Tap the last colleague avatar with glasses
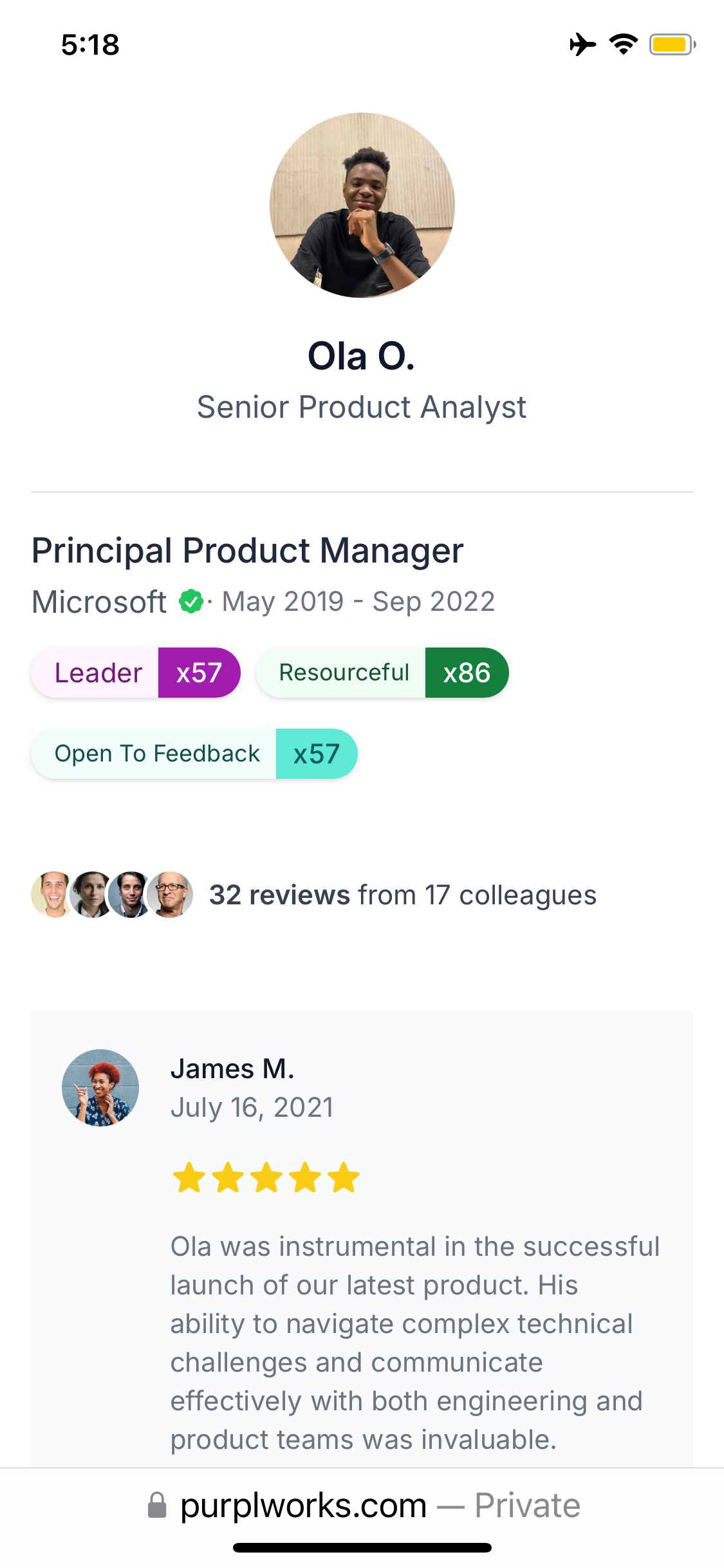724x1568 pixels. [171, 895]
